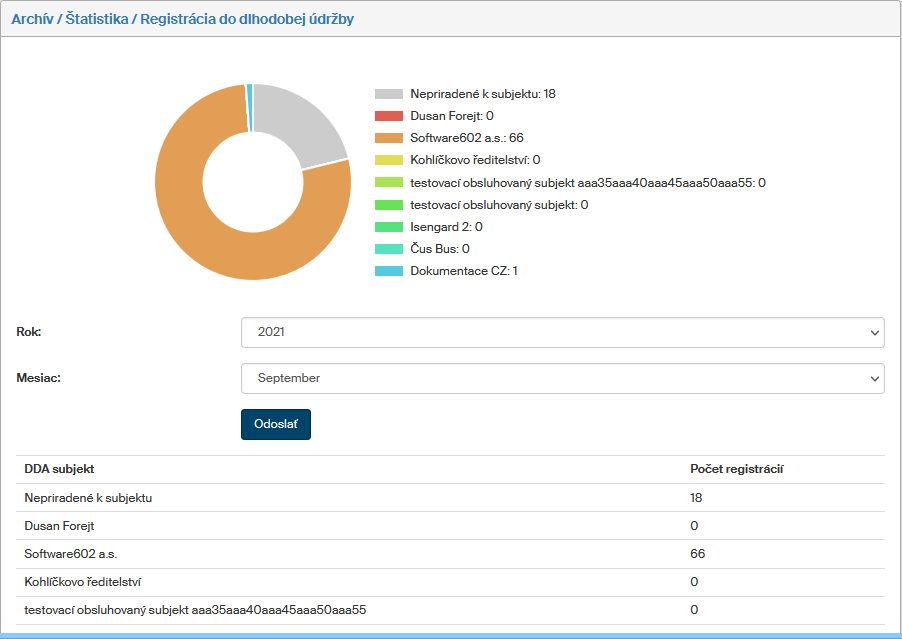Click the blue Dokumentace CZ legend swatch

tap(389, 271)
